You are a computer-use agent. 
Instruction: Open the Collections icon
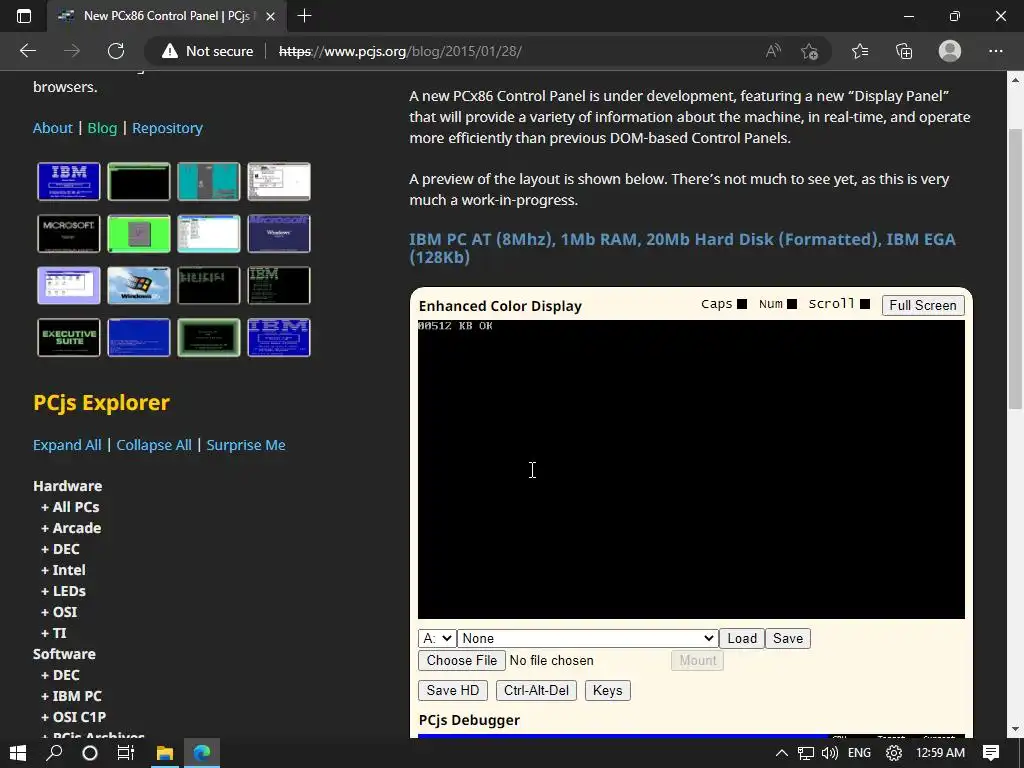(x=904, y=51)
